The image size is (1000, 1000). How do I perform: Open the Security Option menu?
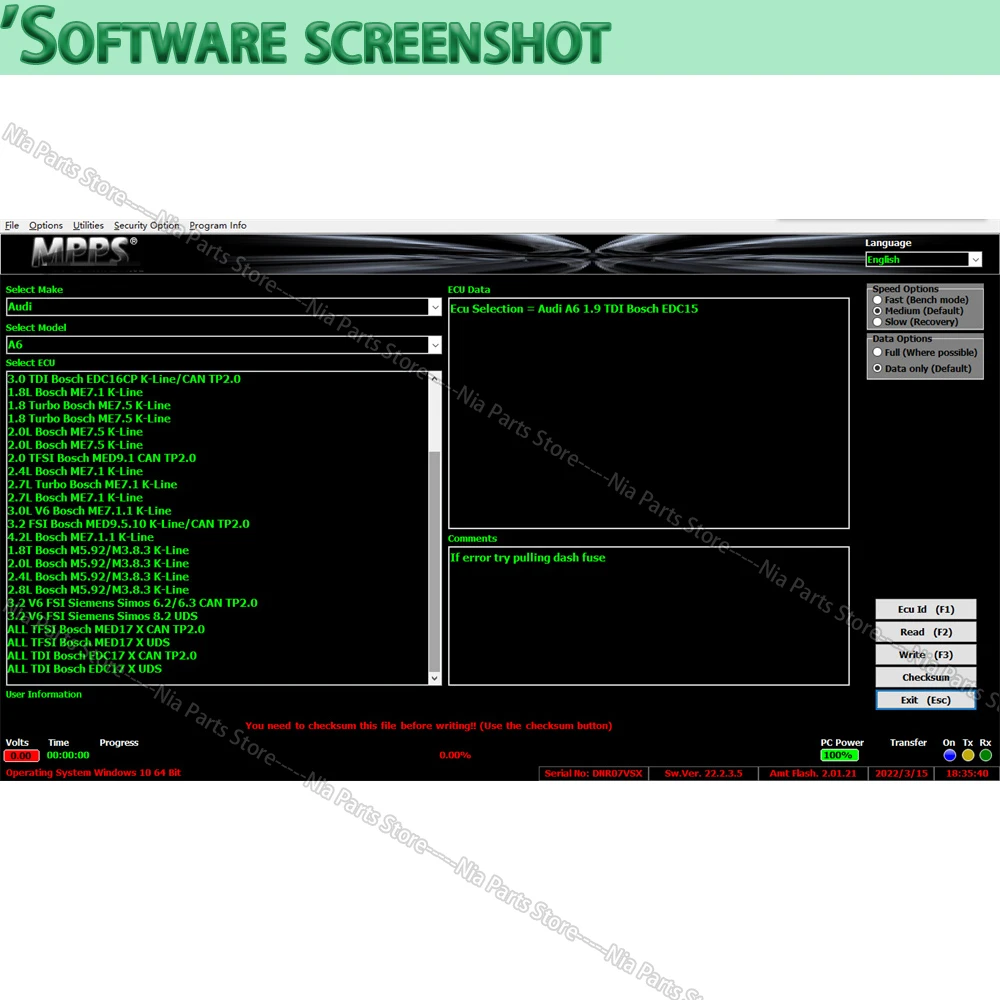coord(147,225)
